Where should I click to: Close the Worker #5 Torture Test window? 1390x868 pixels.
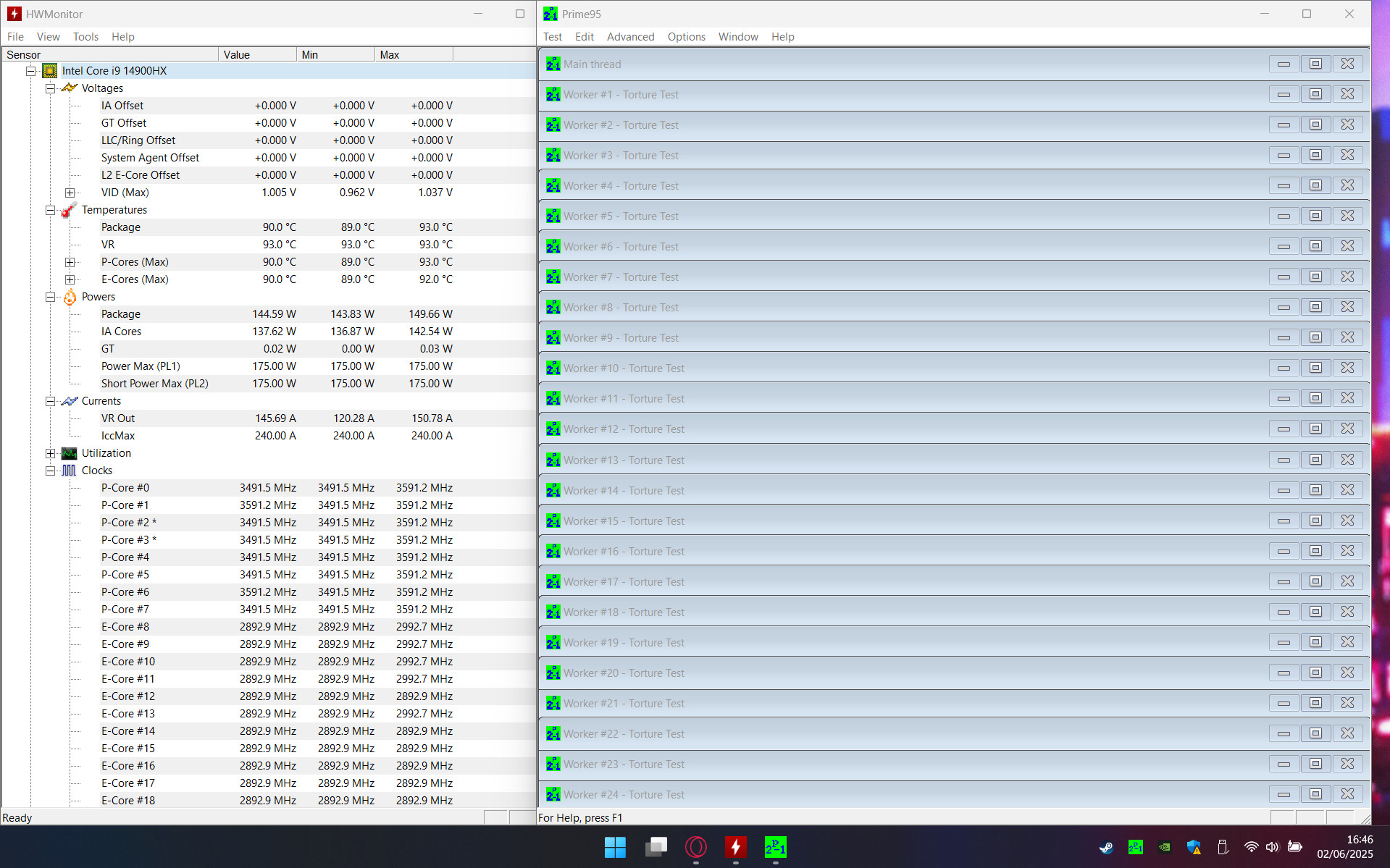1347,216
